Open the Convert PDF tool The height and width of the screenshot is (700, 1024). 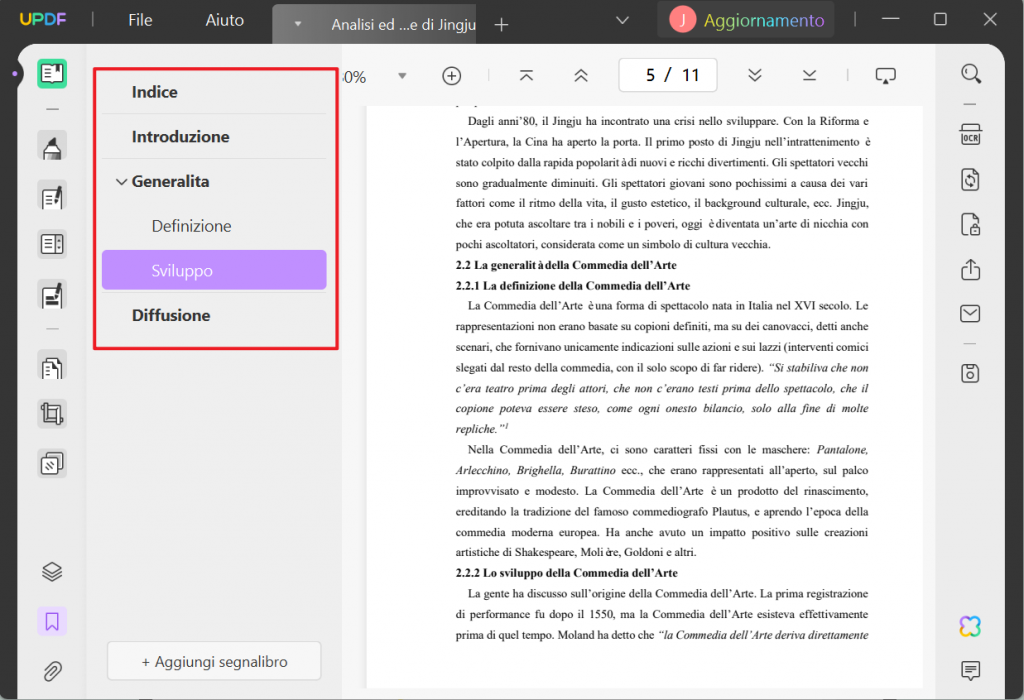tap(969, 179)
